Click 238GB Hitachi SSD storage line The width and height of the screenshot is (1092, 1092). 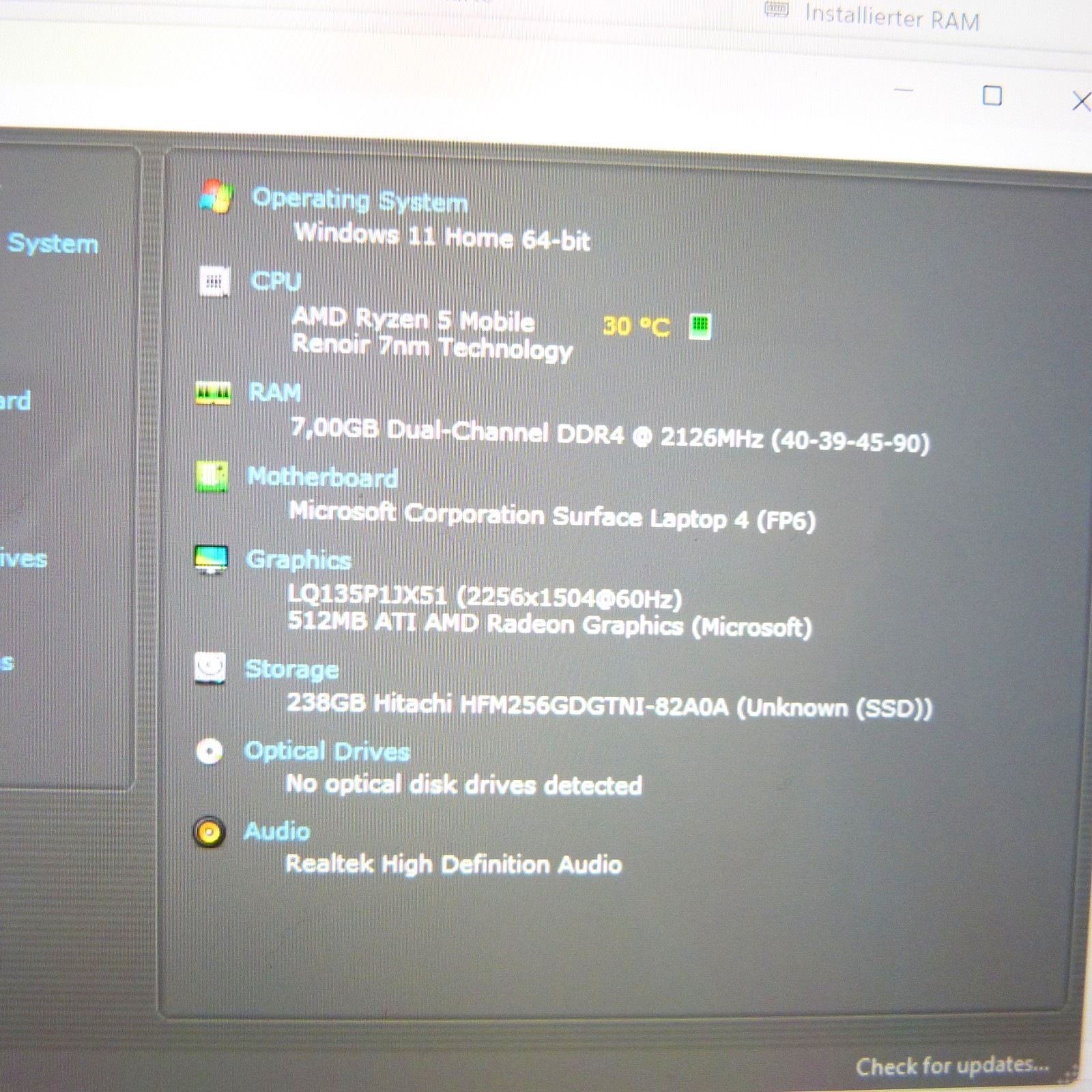pyautogui.click(x=609, y=706)
